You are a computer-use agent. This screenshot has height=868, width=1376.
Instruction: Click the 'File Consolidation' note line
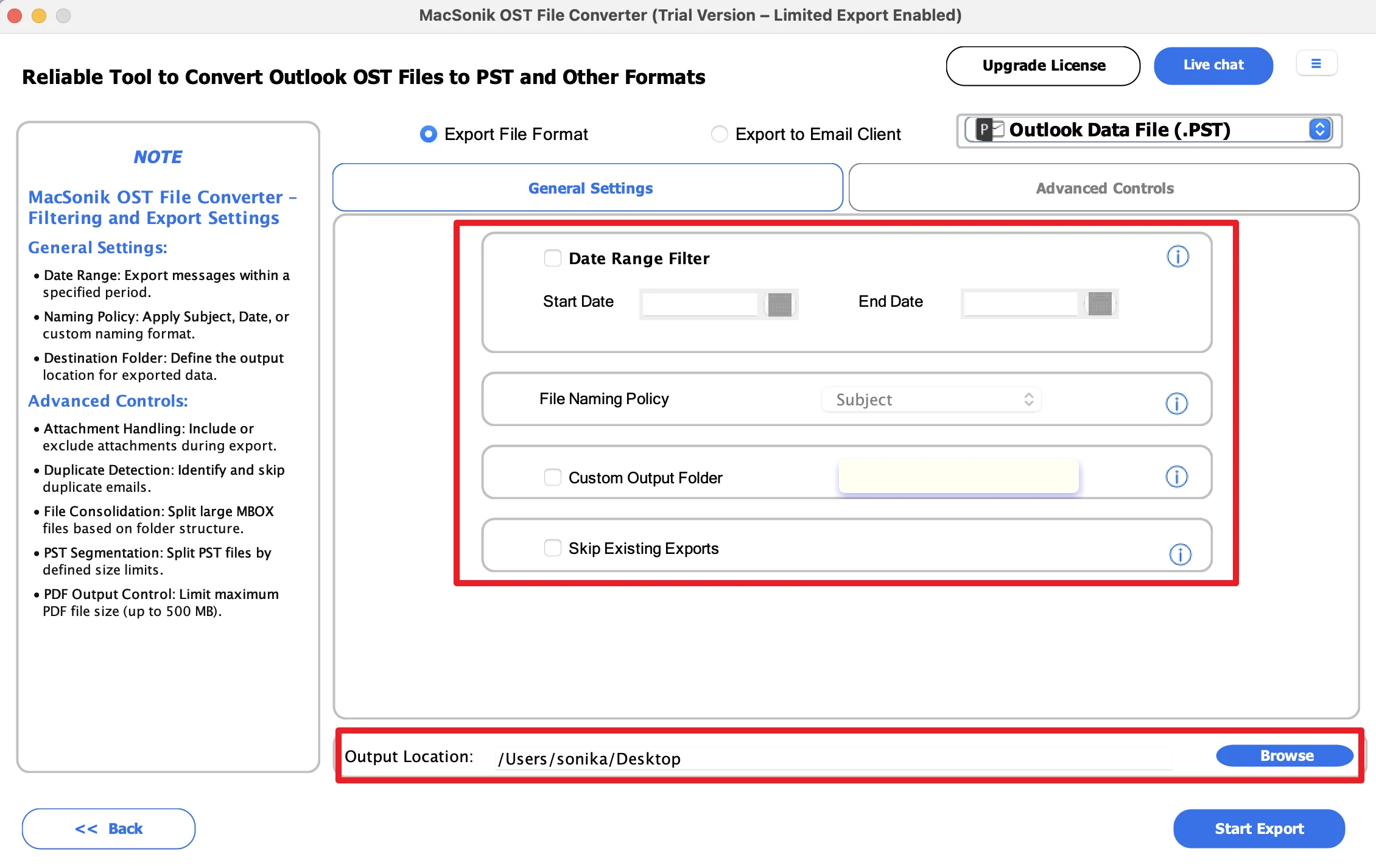coord(154,519)
